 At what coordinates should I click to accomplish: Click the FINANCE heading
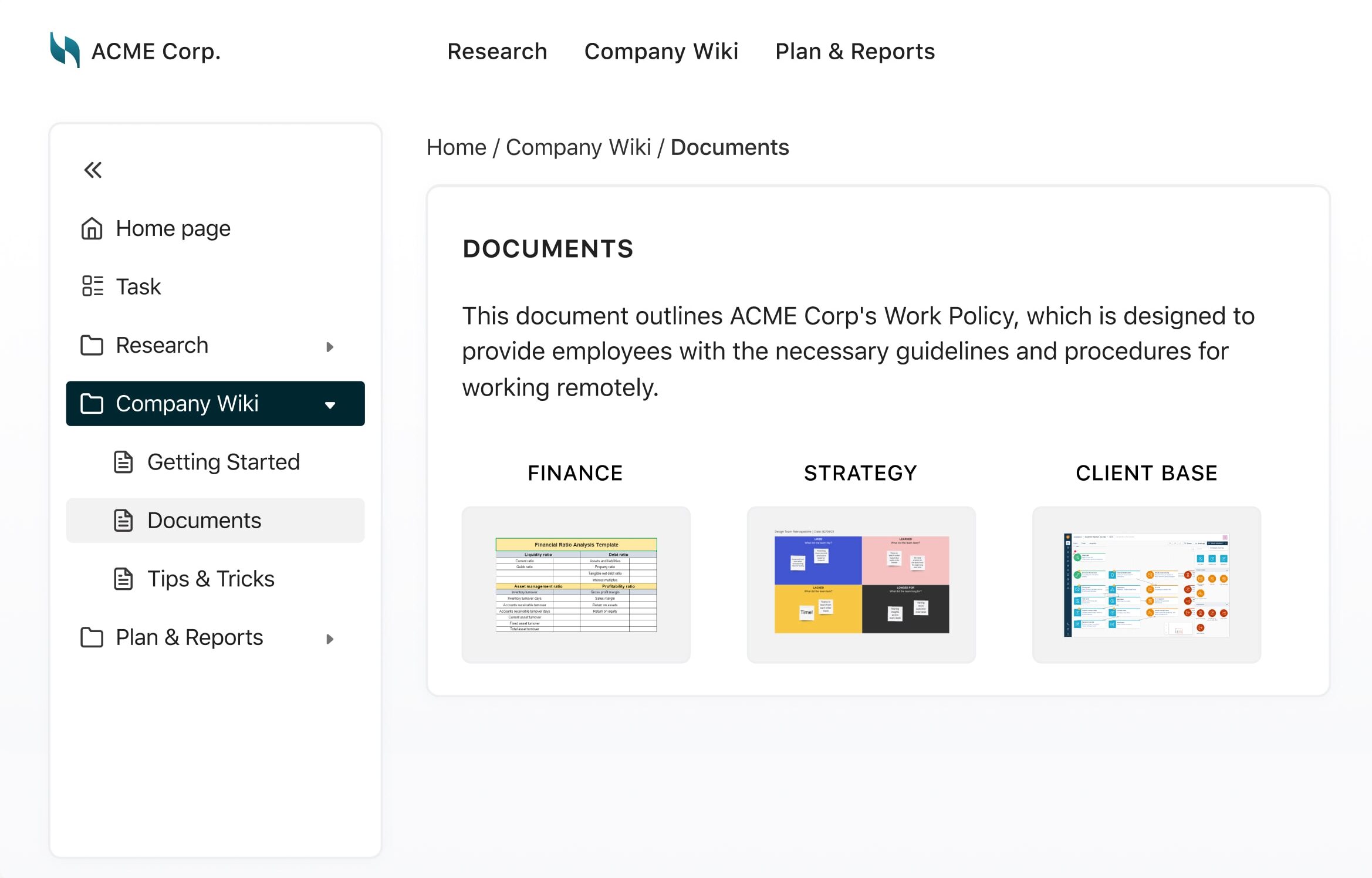tap(575, 473)
